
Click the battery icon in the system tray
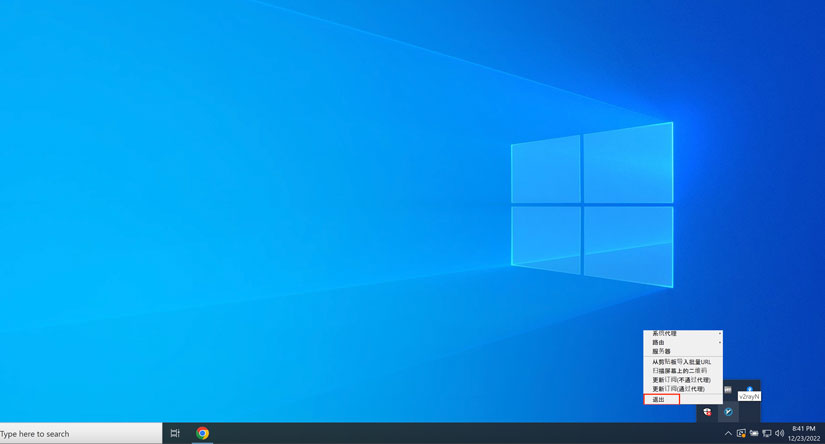(x=753, y=433)
